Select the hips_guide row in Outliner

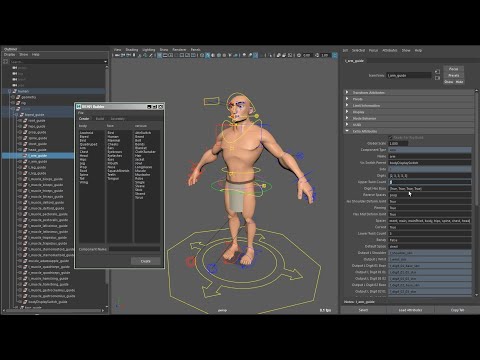[x=37, y=126]
